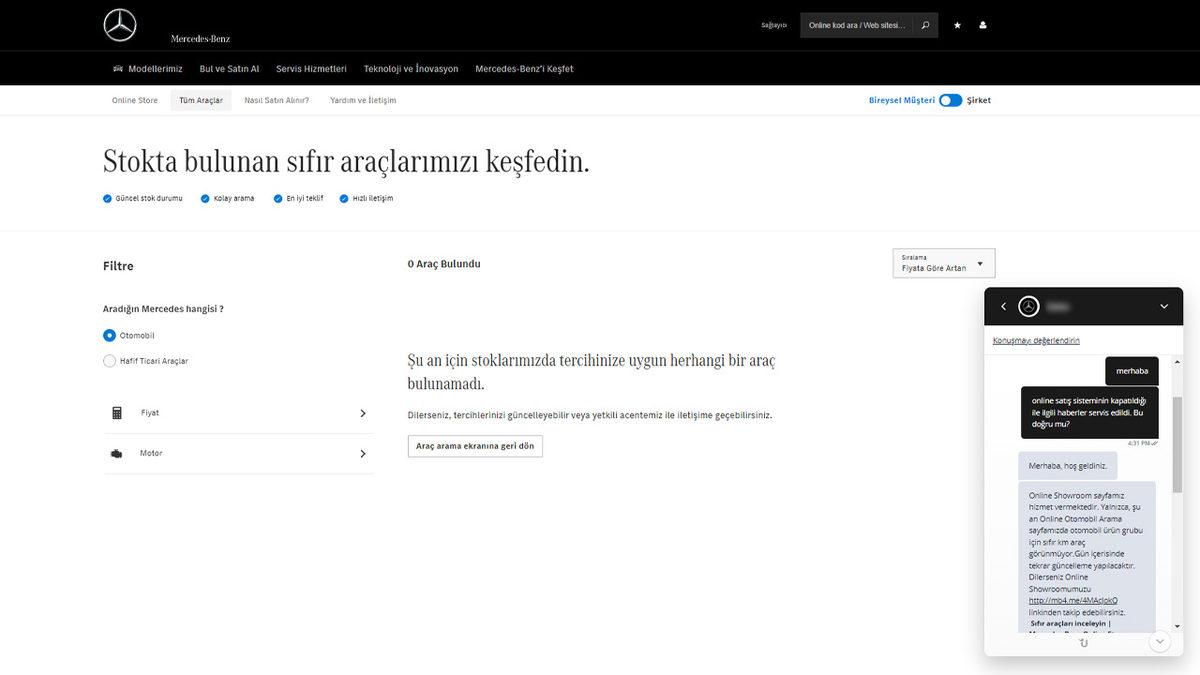Click the Araç arama ekranına geri dön button
This screenshot has height=675, width=1200.
[x=475, y=446]
